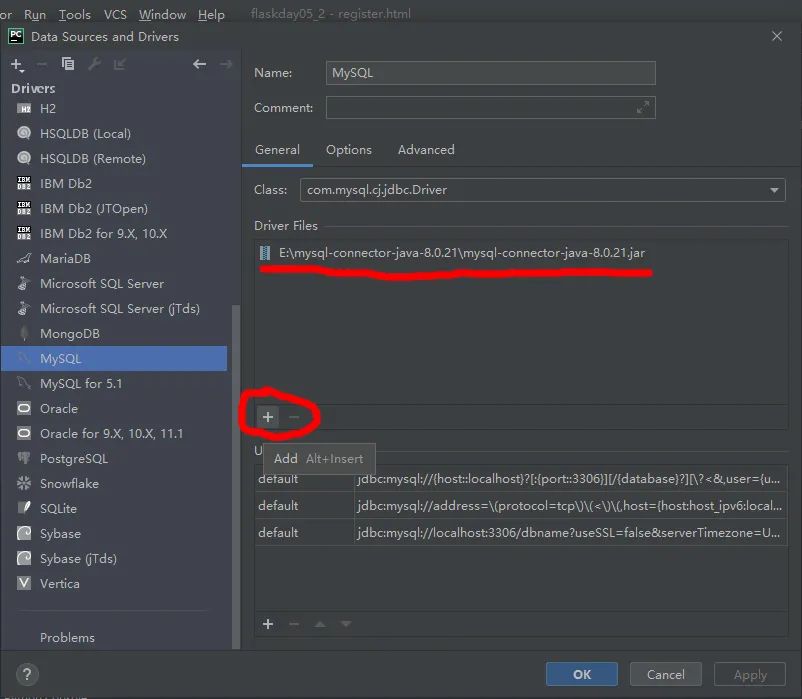Screen dimensions: 802x699
Task: Select Microsoft SQL Server (jTds) driver
Action: tap(114, 309)
